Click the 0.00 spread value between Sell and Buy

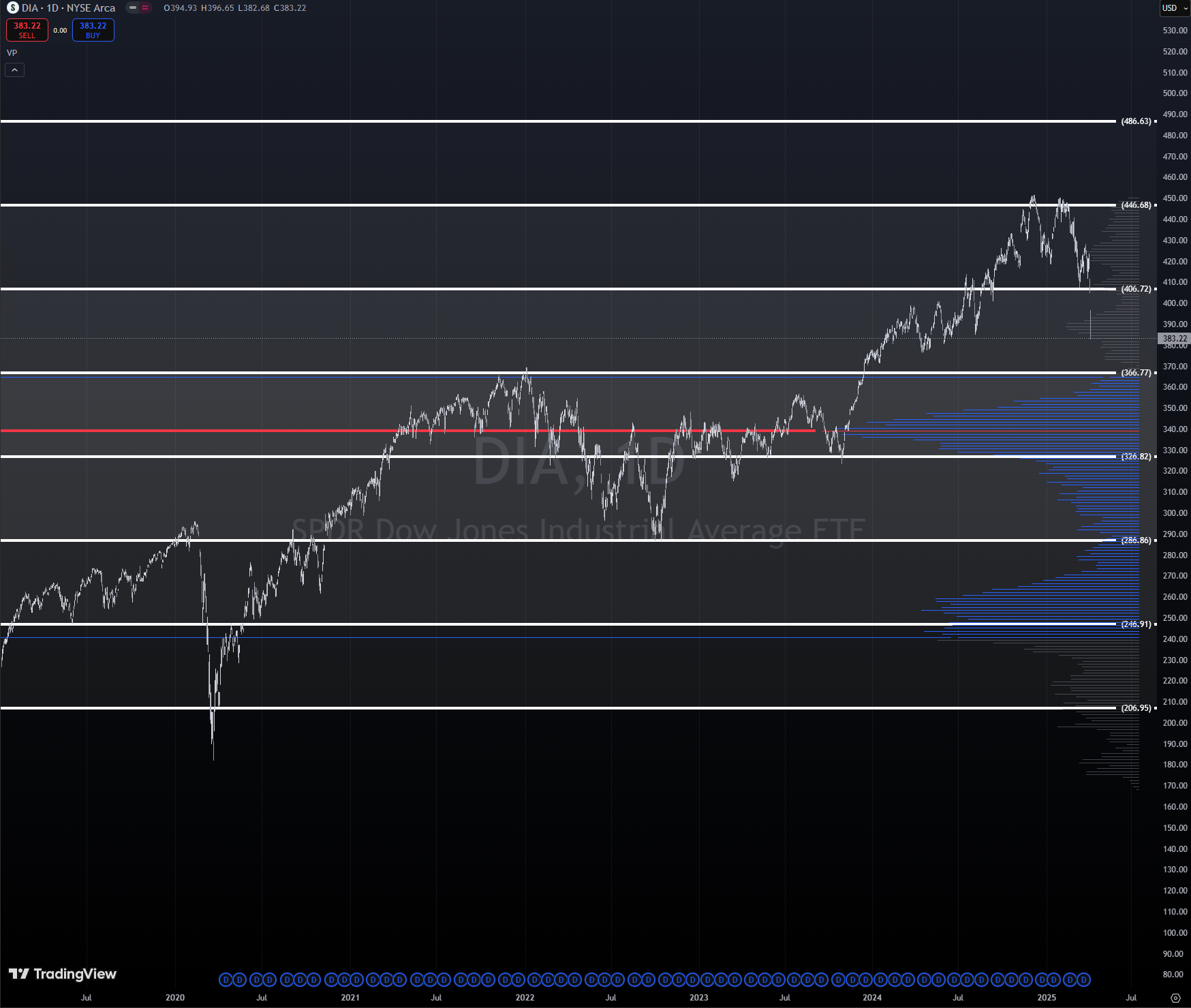pos(60,31)
